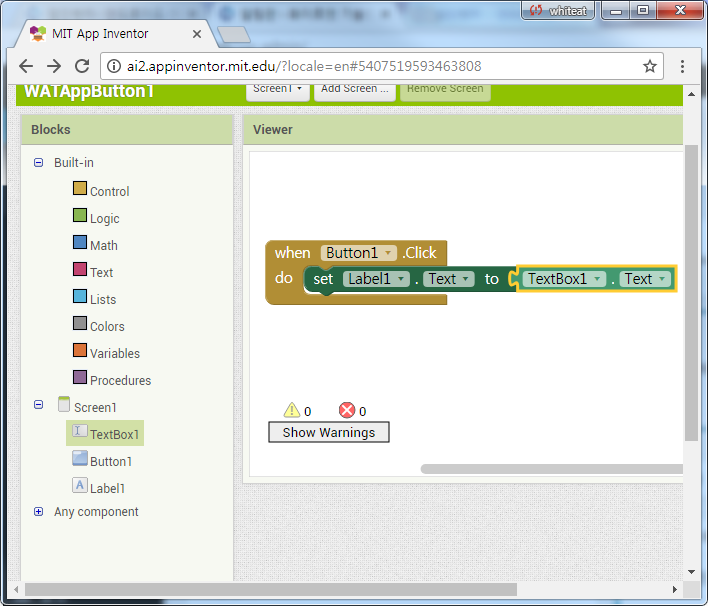Screen dimensions: 708x606
Task: Select the Lists blocks light-blue icon
Action: tap(80, 296)
